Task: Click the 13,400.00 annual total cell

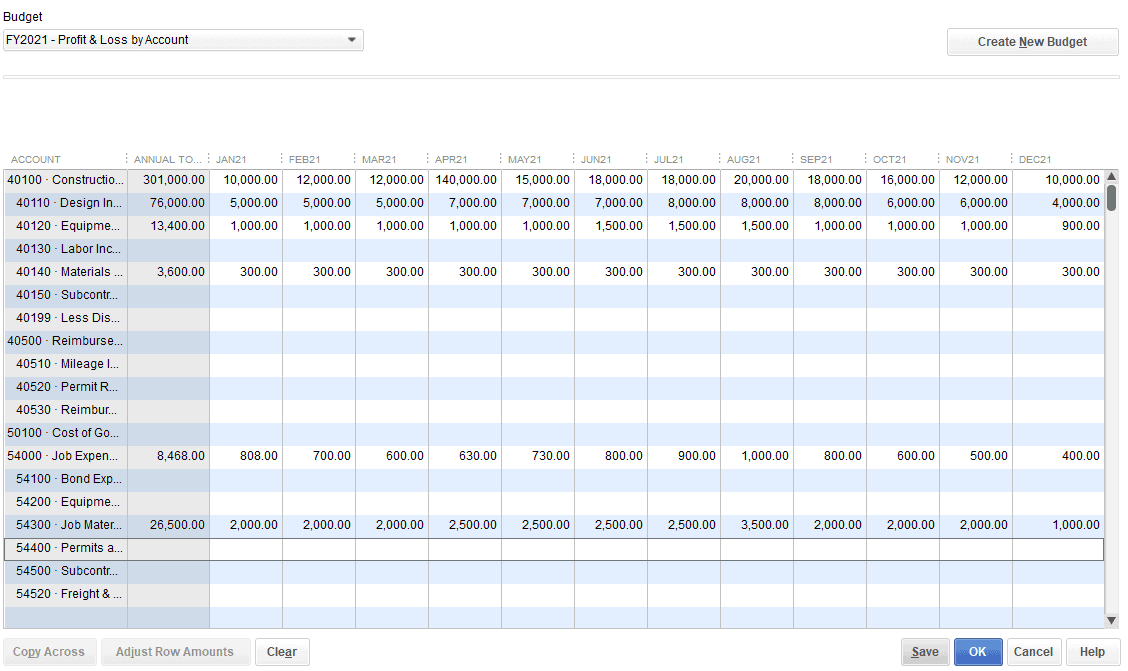Action: tap(168, 226)
